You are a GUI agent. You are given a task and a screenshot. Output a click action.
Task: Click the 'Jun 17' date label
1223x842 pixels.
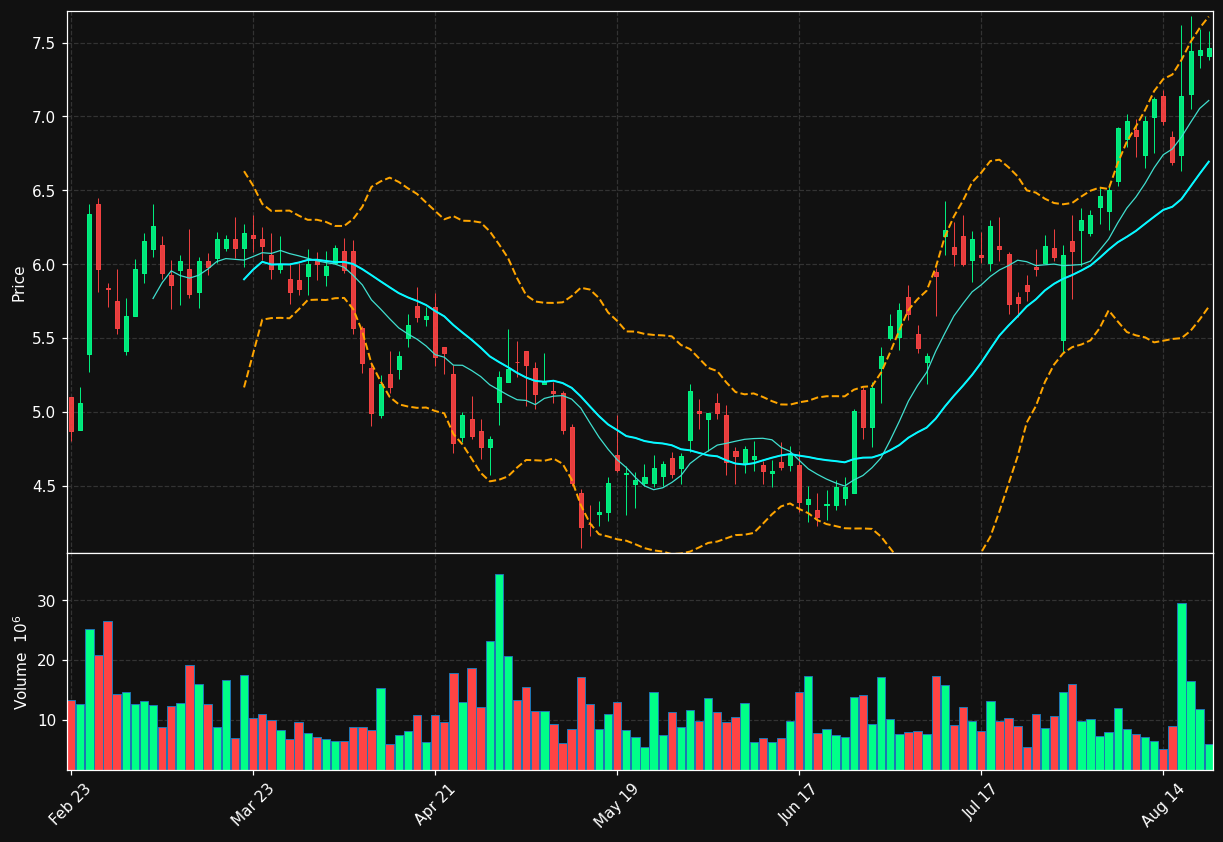point(797,805)
